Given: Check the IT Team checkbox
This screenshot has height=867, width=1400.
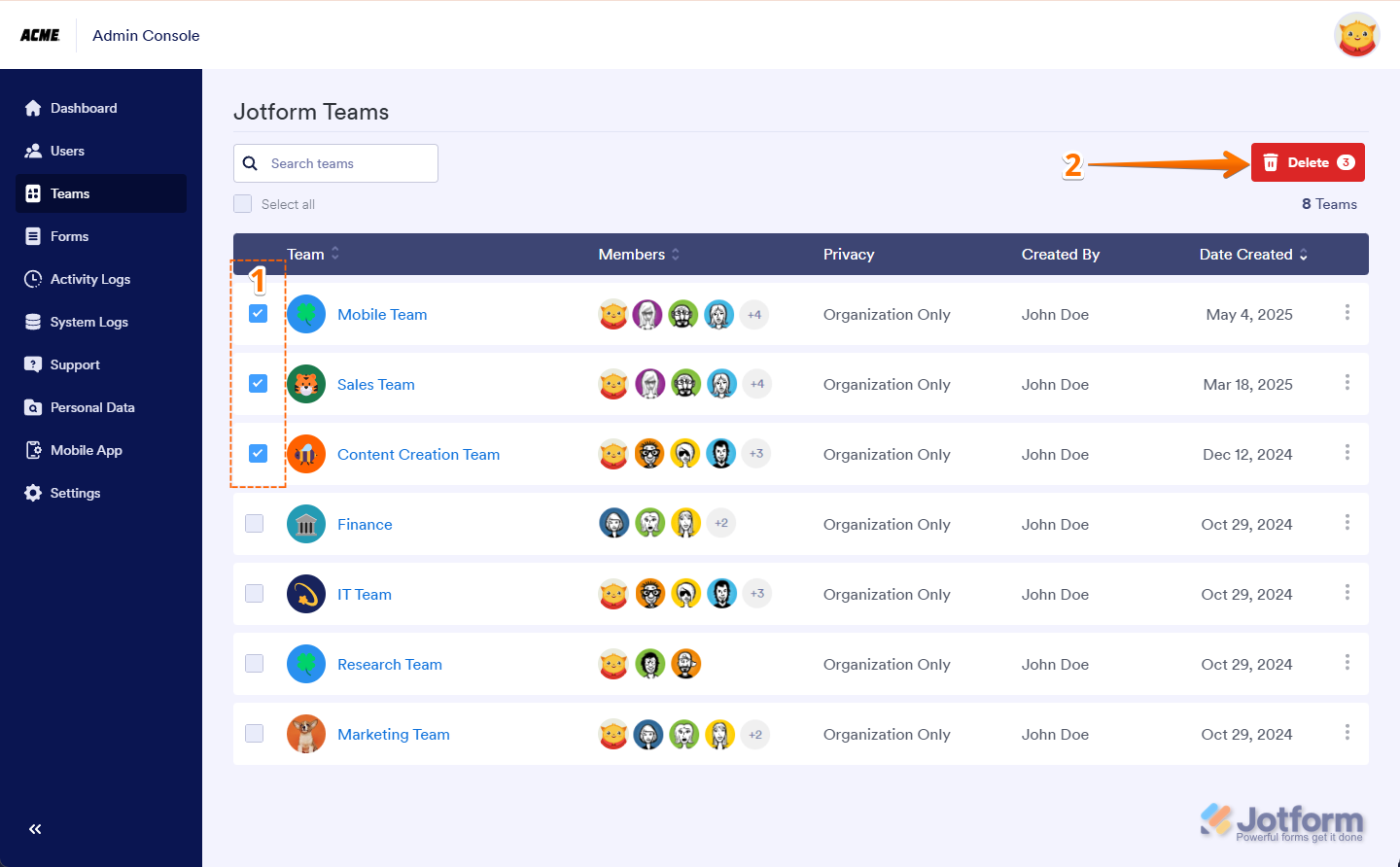Looking at the screenshot, I should click(255, 593).
